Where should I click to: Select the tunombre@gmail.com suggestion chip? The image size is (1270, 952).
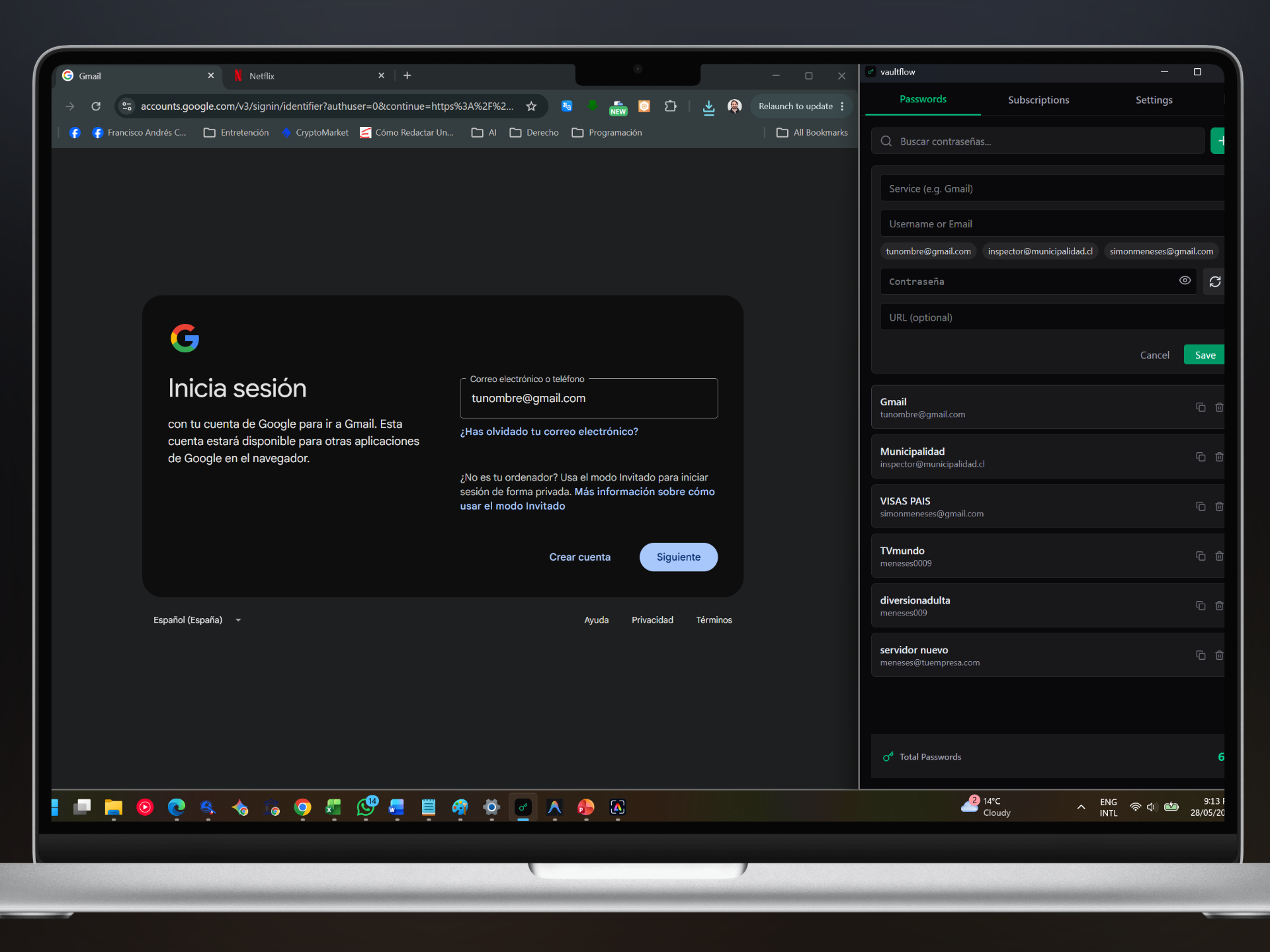point(928,251)
